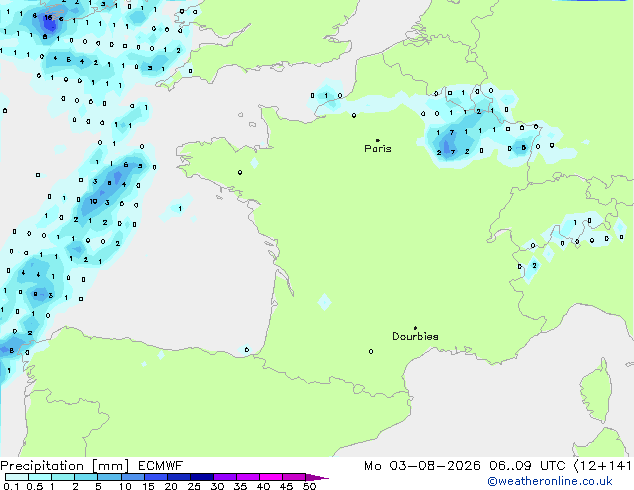
Task: Select the 15–20 mm legend swatch
Action: pos(155,477)
